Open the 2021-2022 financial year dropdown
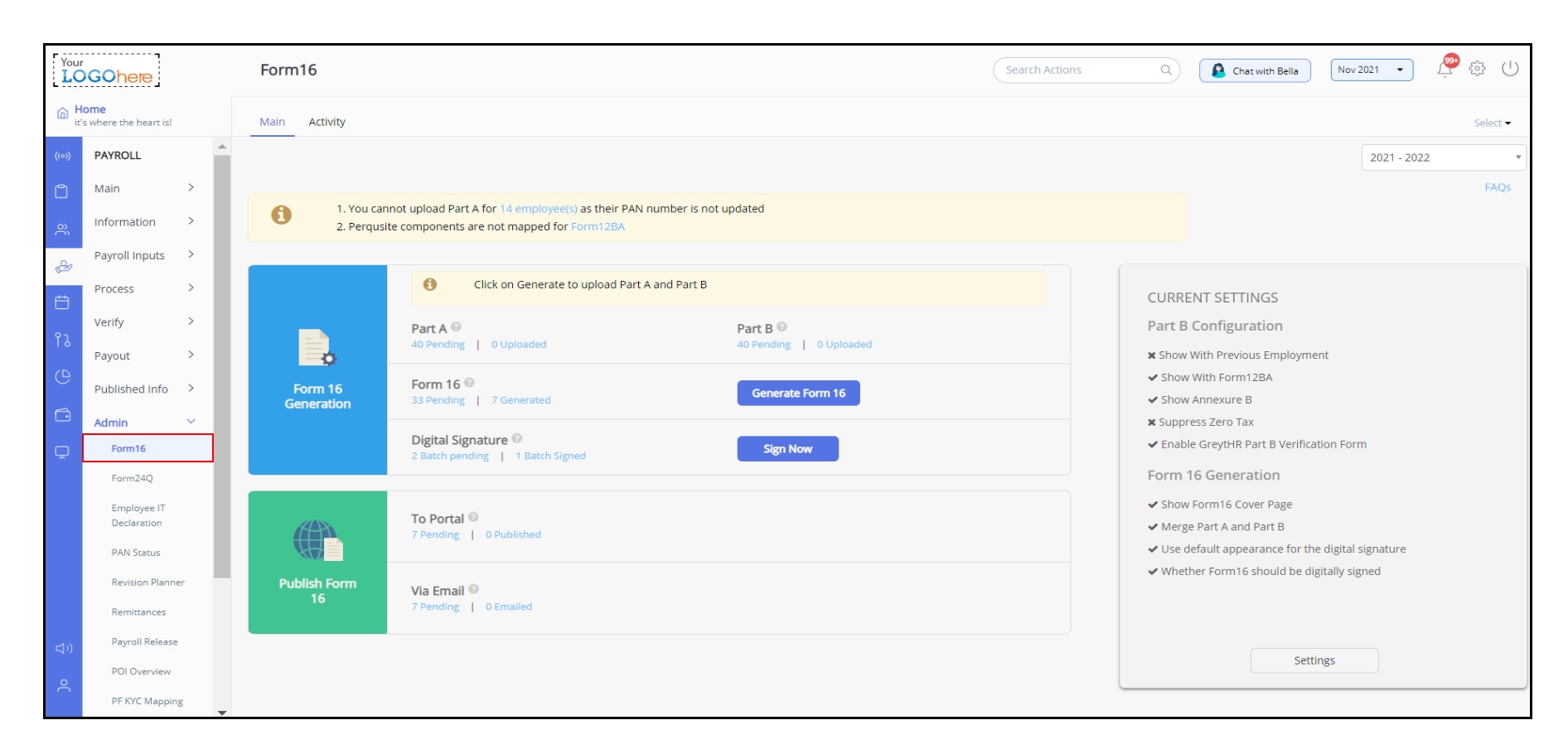This screenshot has width=1568, height=754. [x=1443, y=157]
